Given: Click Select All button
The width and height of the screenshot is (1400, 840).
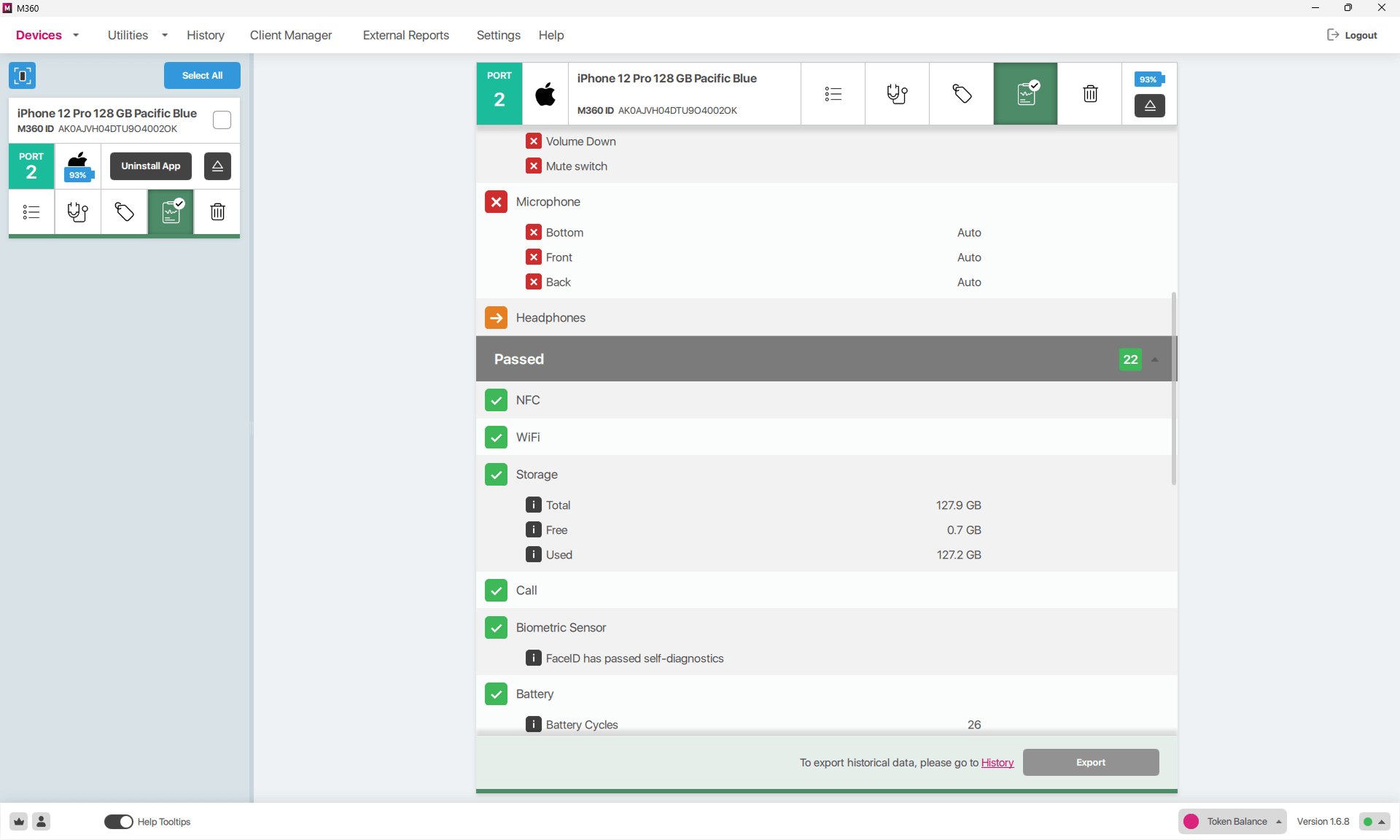Looking at the screenshot, I should click(202, 76).
